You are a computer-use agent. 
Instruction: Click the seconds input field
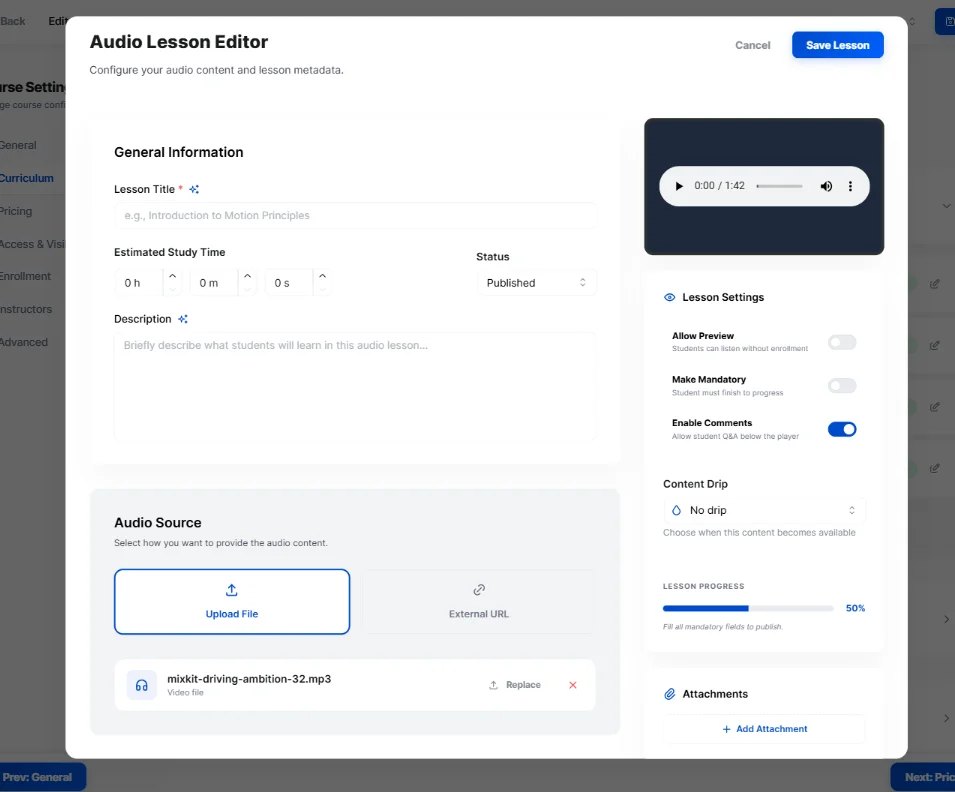pos(289,283)
